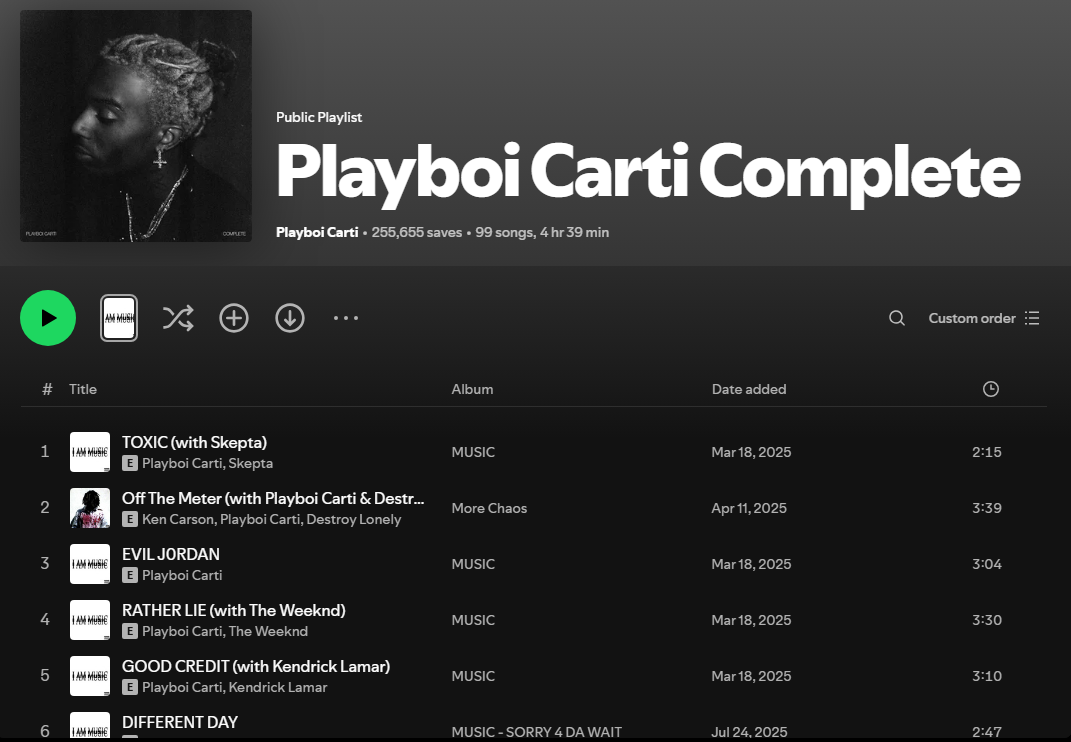Click the green Play button
Image resolution: width=1071 pixels, height=742 pixels.
click(48, 318)
